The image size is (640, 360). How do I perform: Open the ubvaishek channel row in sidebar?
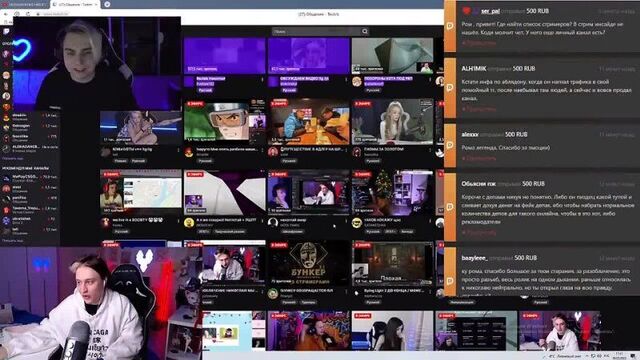31,220
